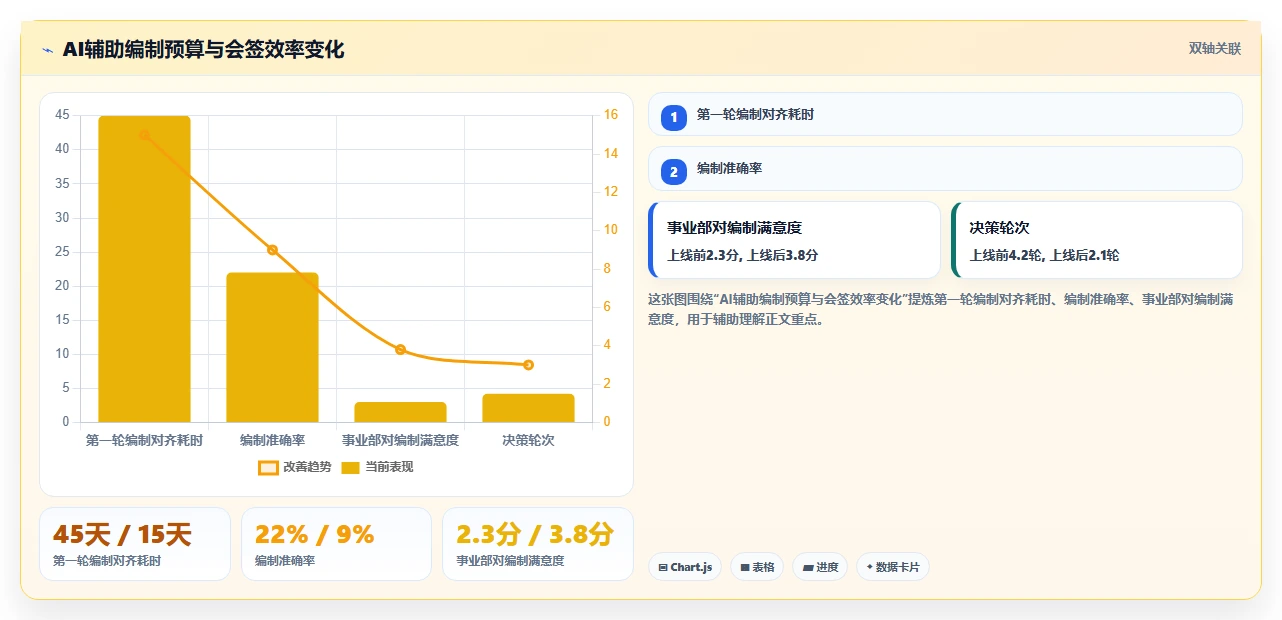Open the 决策轮次 card

tap(1097, 240)
